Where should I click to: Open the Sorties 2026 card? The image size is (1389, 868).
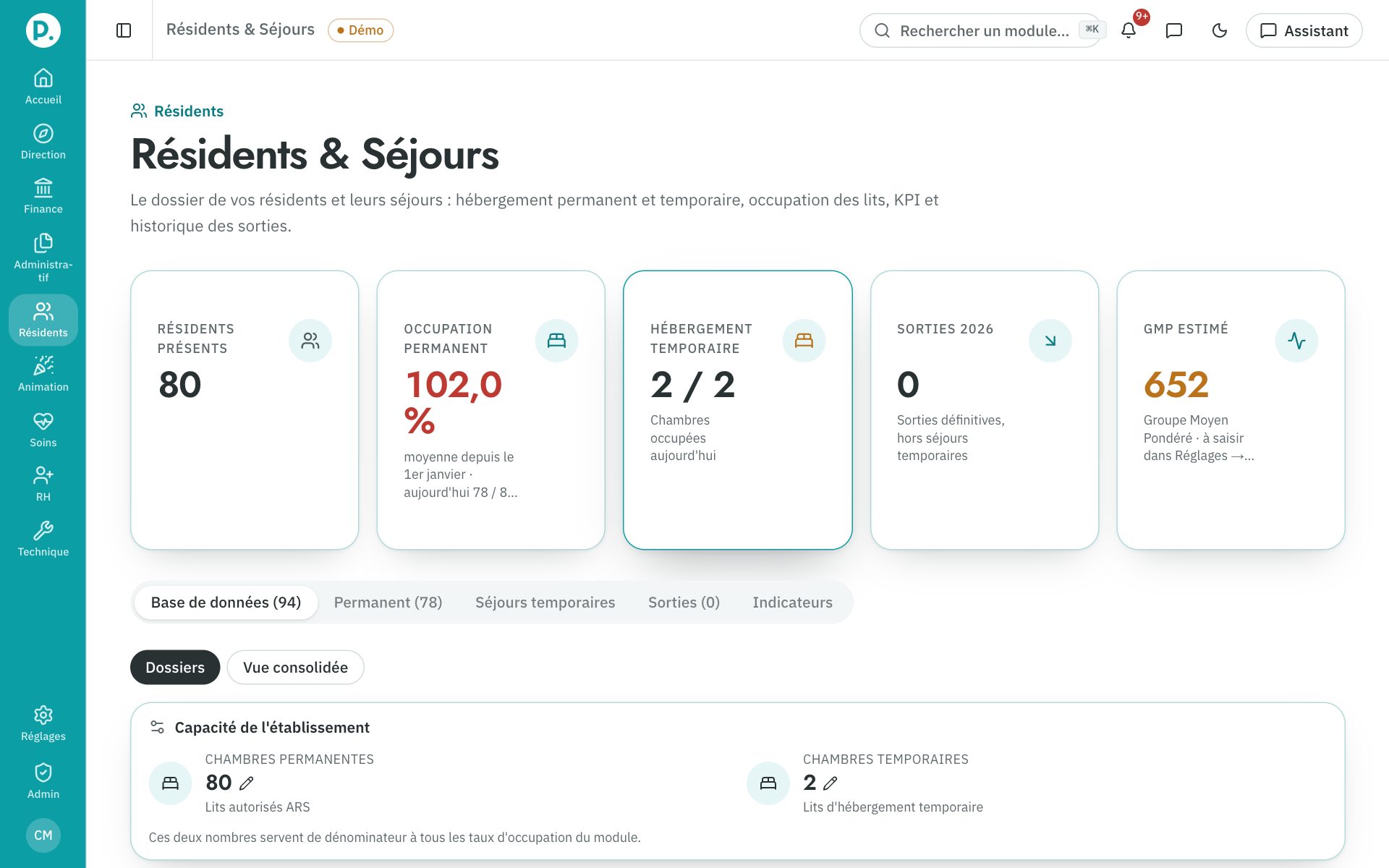(x=985, y=410)
